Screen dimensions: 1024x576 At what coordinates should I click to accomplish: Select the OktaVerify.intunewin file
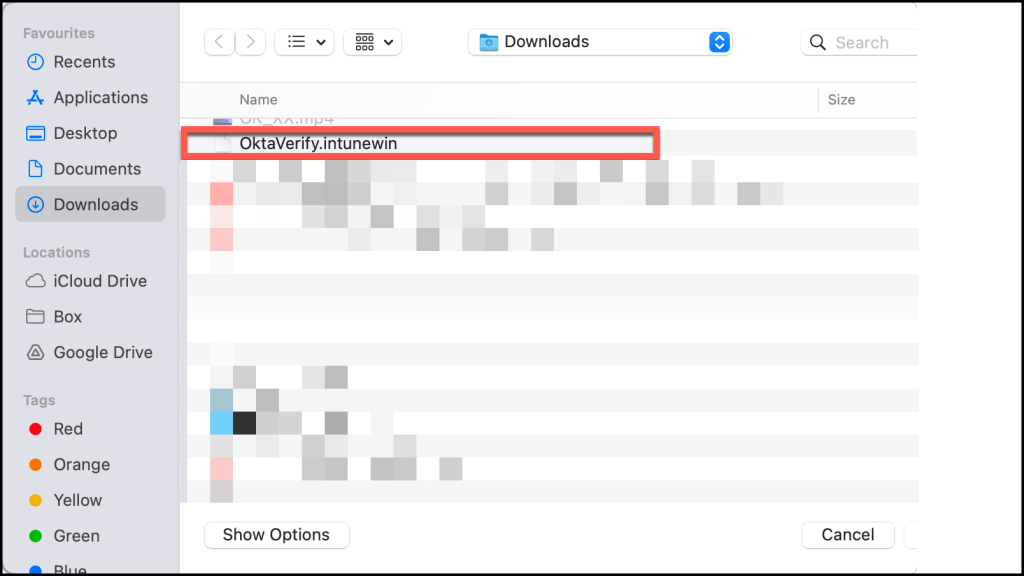coord(318,144)
